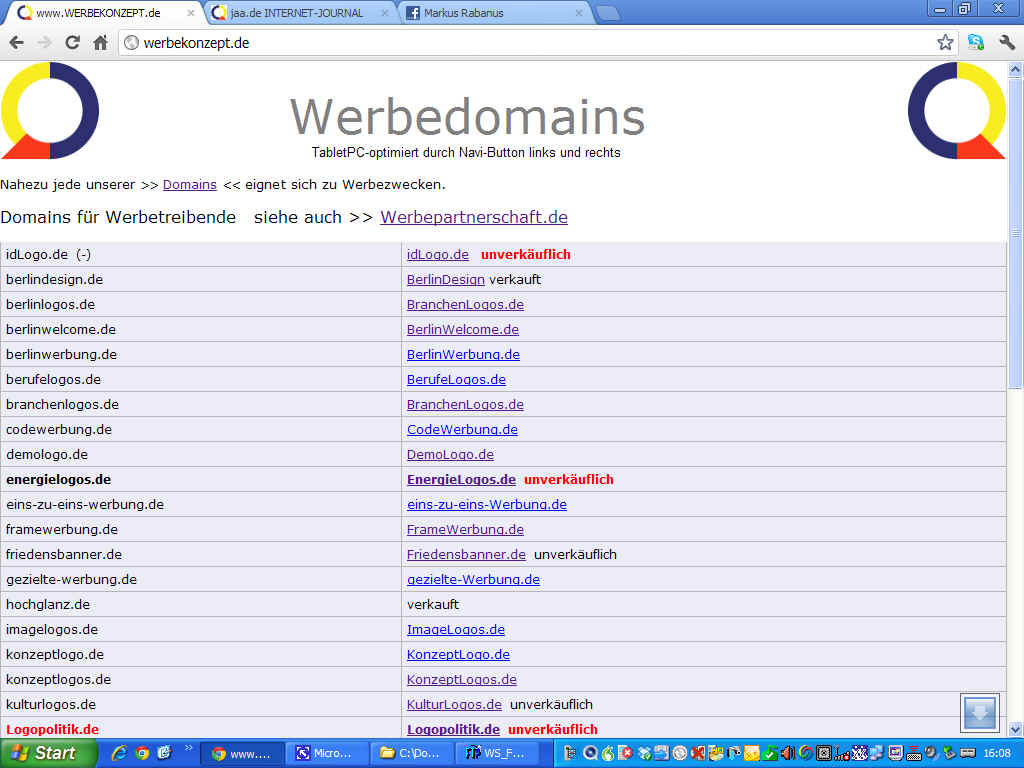Click the address bar showing werbekonzept.de

530,43
